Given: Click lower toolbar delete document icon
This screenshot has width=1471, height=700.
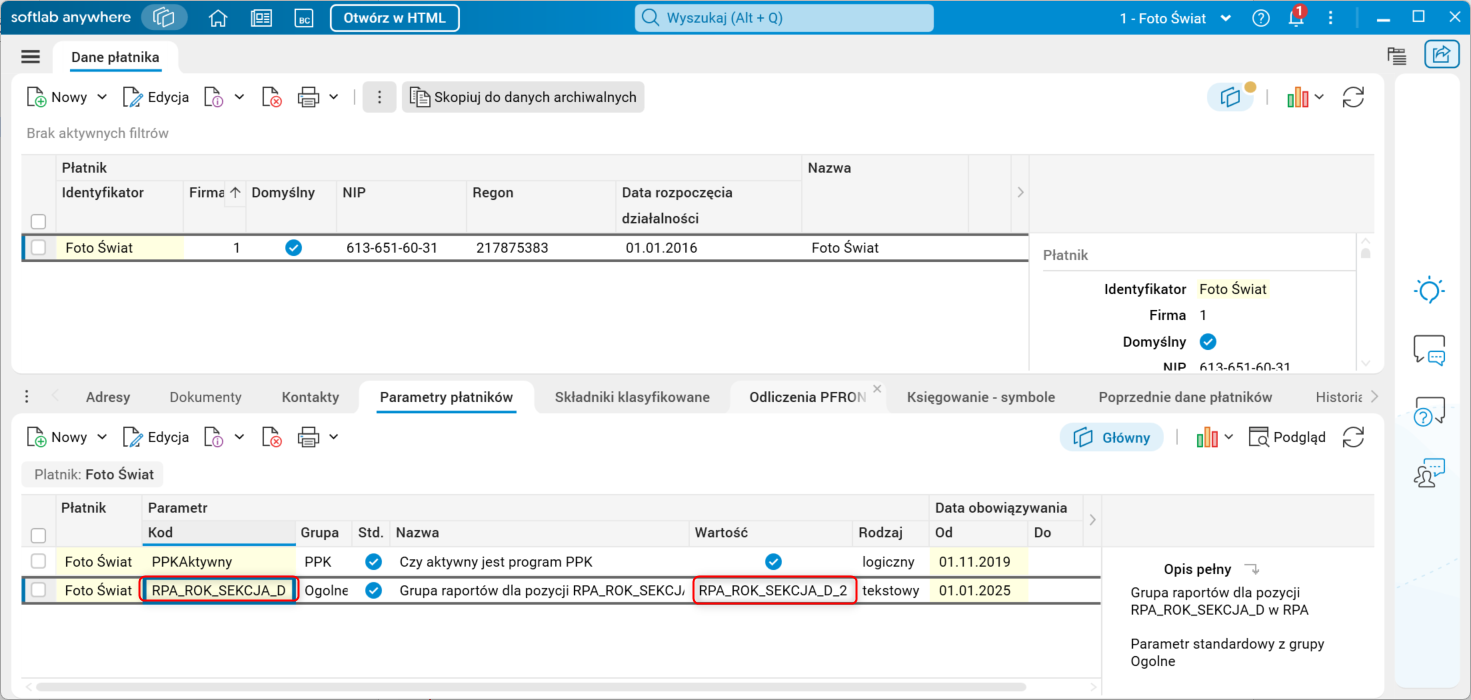Looking at the screenshot, I should pyautogui.click(x=272, y=437).
